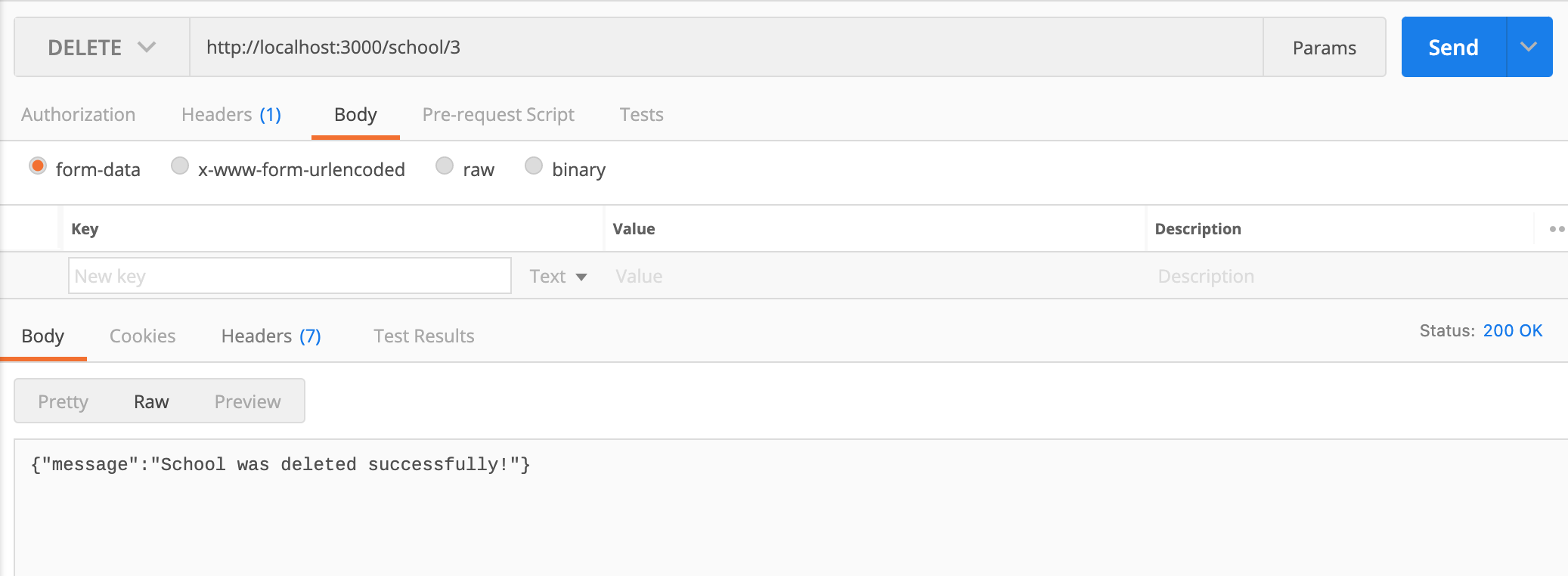Open the request Headers (1) tab
The height and width of the screenshot is (576, 1568).
[231, 115]
